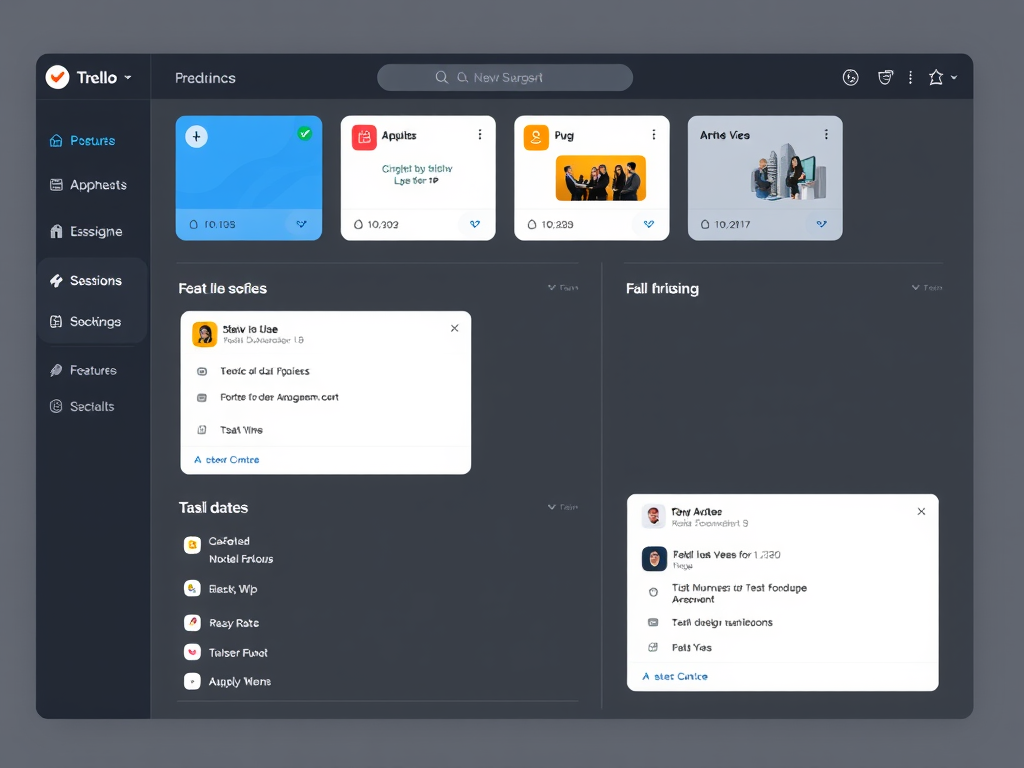
Task: Click the red Apples card icon
Action: pos(364,137)
